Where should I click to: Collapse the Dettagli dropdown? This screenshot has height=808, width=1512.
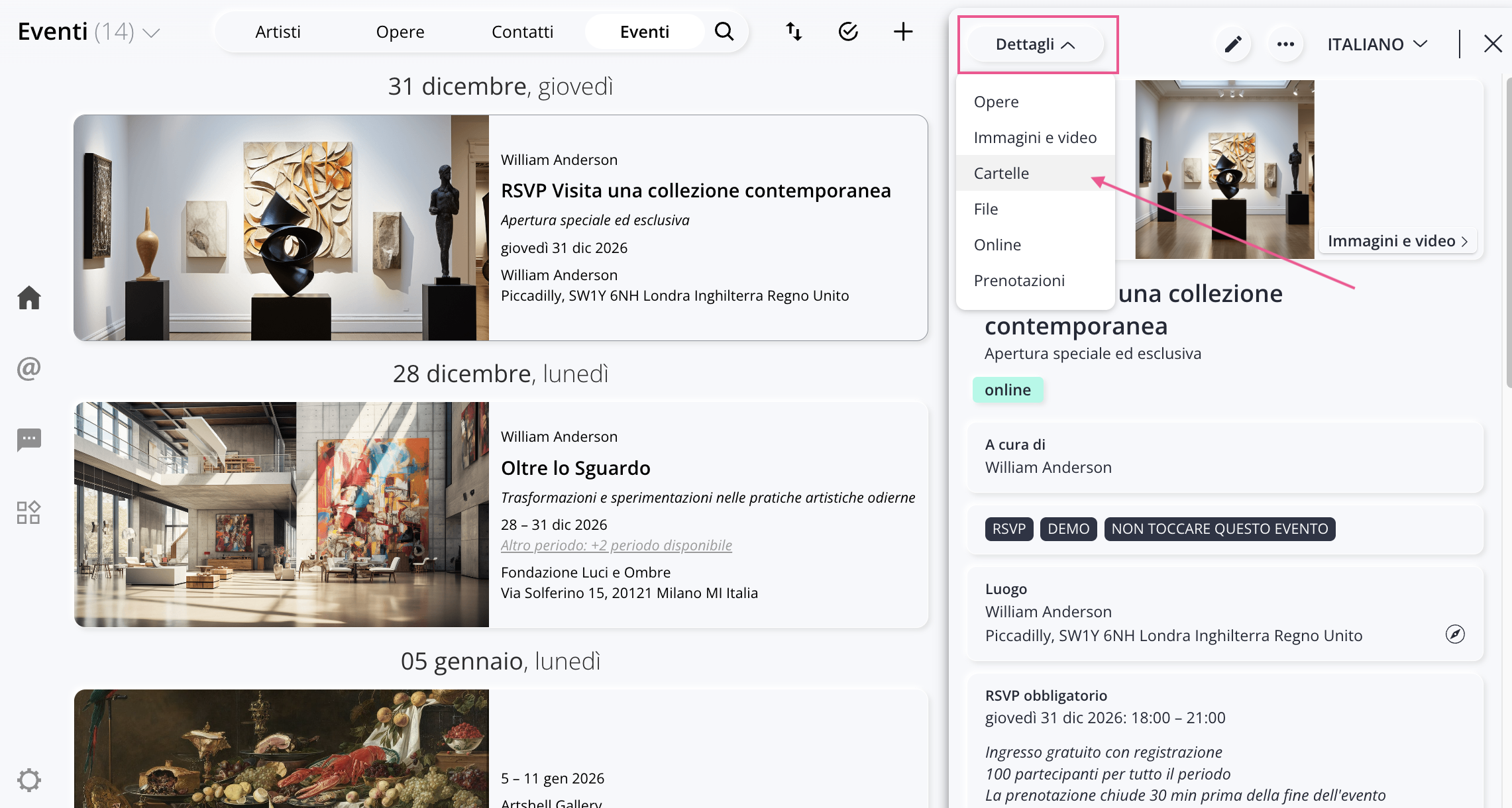pos(1035,44)
